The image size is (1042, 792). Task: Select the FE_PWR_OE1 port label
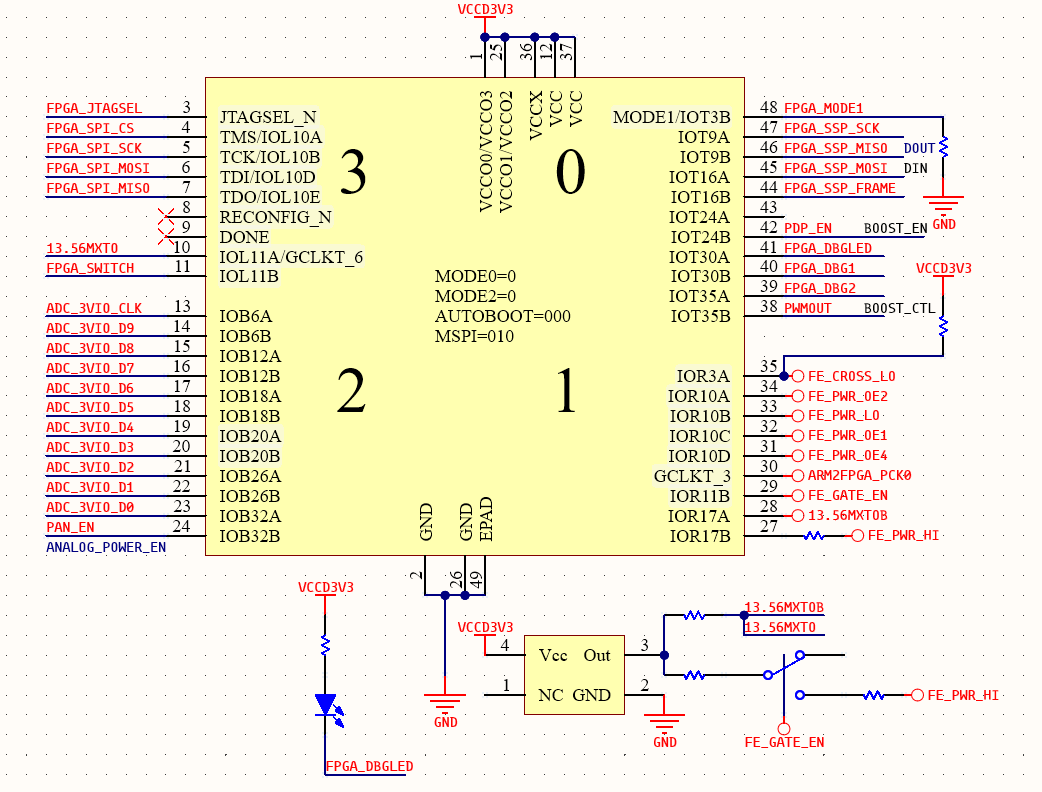pos(847,435)
